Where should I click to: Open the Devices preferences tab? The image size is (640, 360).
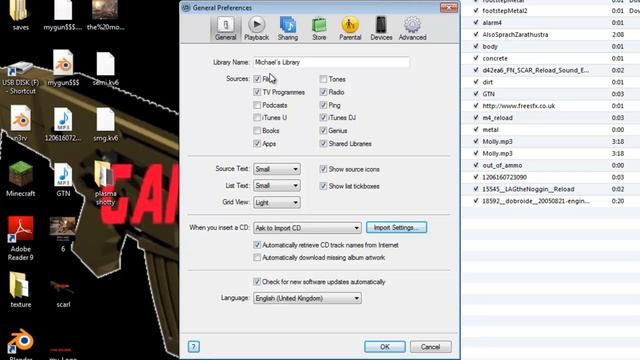coord(381,28)
